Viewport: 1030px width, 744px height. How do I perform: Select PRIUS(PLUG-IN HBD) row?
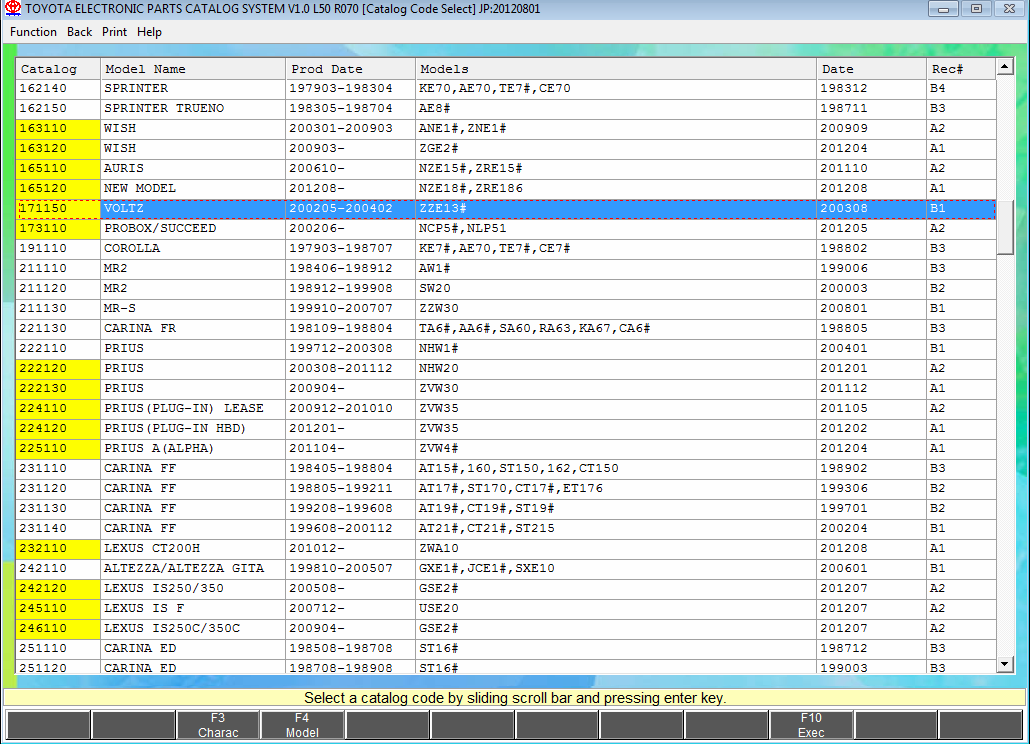tap(506, 428)
